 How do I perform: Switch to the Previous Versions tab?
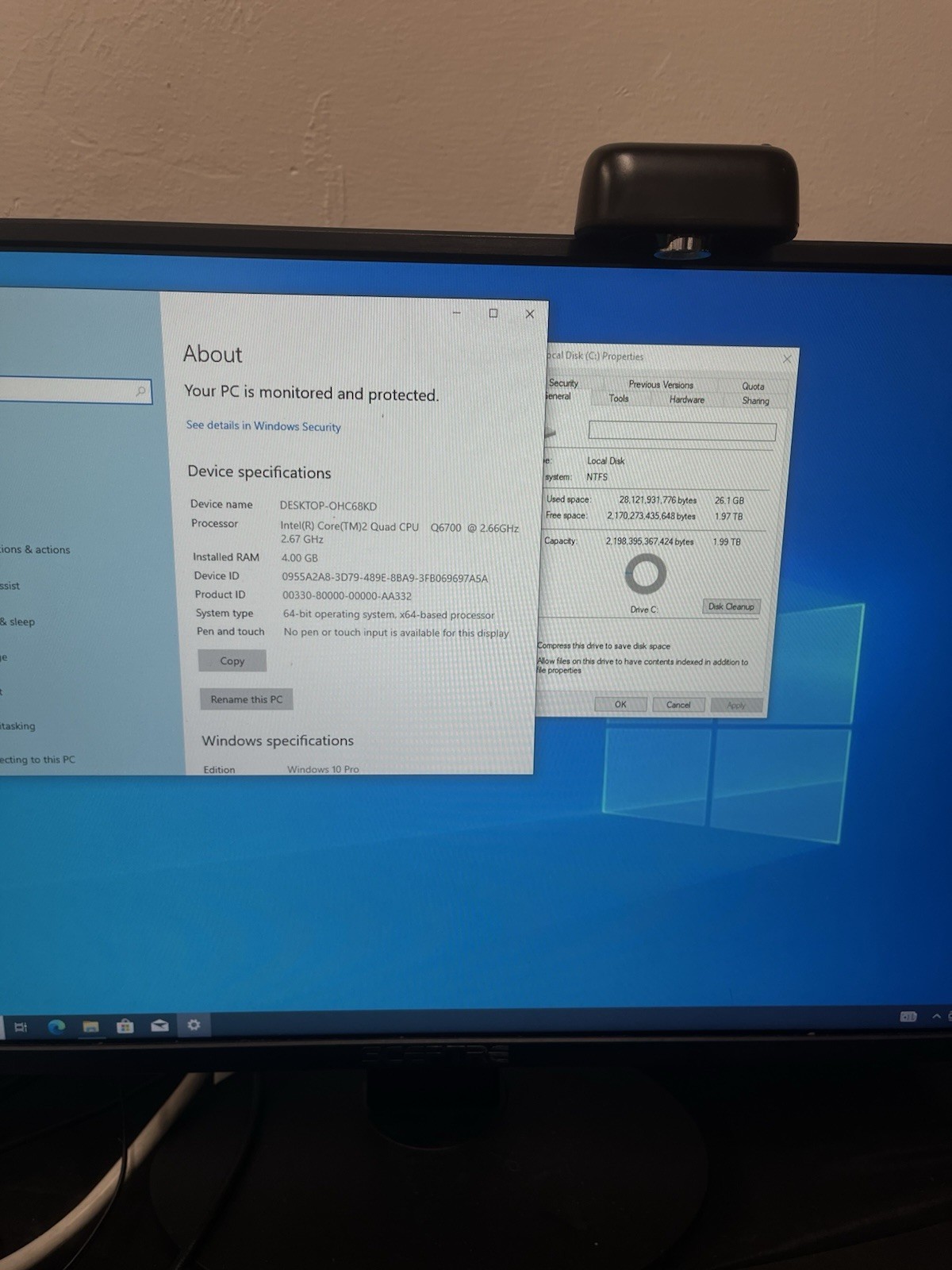pyautogui.click(x=661, y=385)
